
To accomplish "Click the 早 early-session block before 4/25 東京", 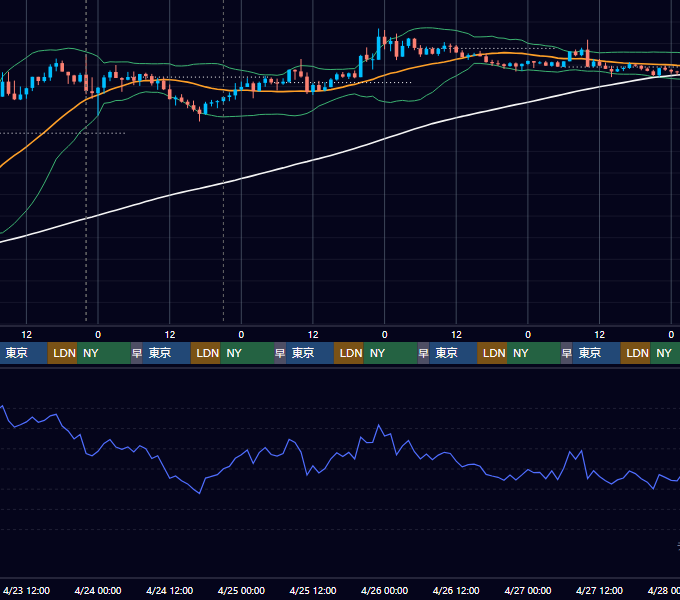I will click(x=280, y=353).
